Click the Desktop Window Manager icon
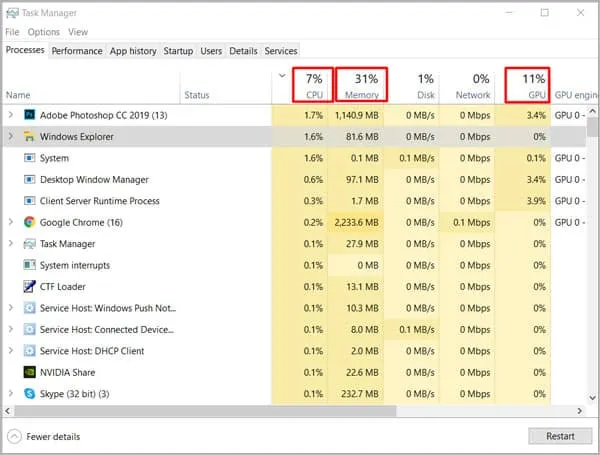 click(29, 179)
